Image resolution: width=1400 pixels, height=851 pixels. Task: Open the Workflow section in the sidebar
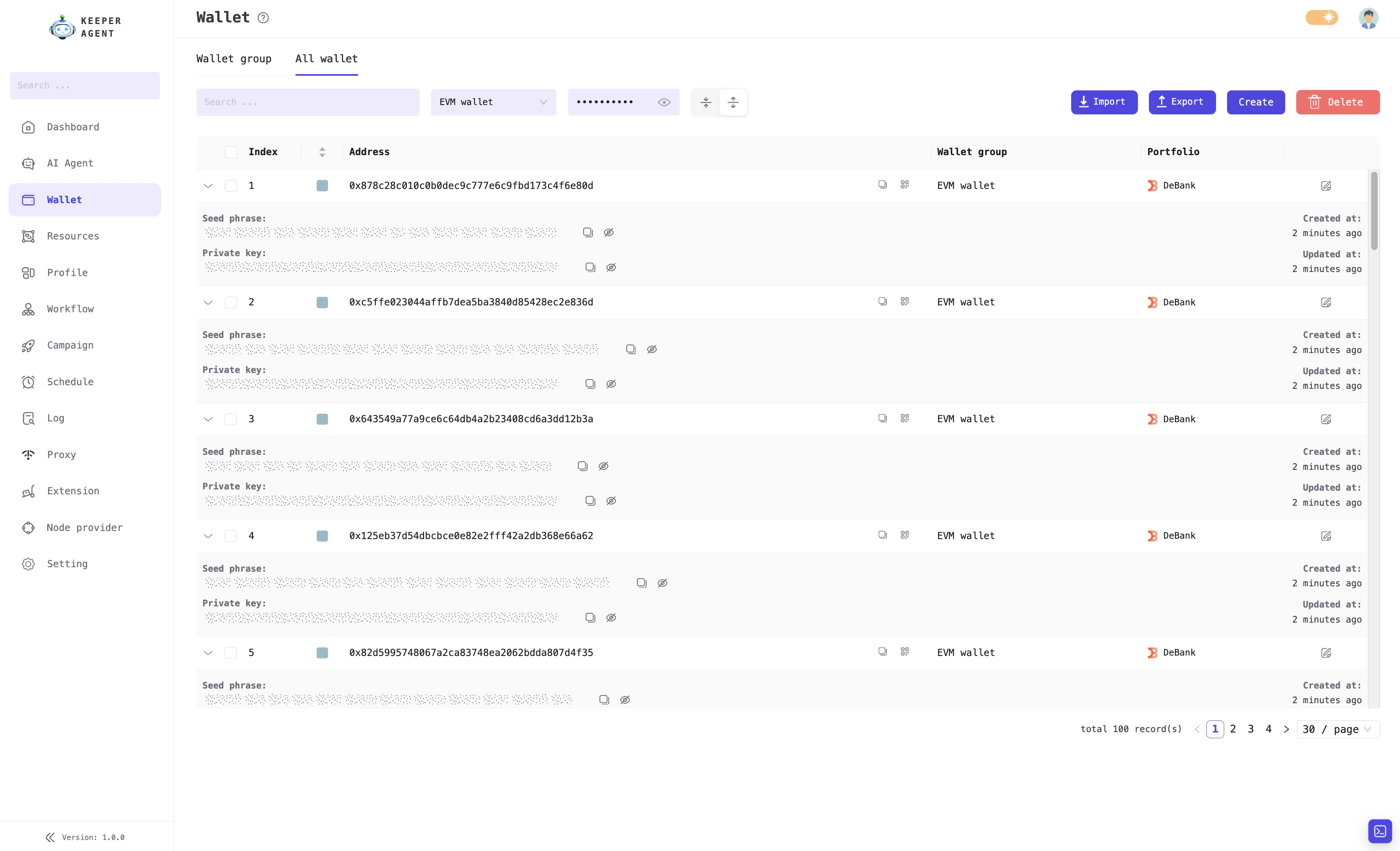coord(70,309)
